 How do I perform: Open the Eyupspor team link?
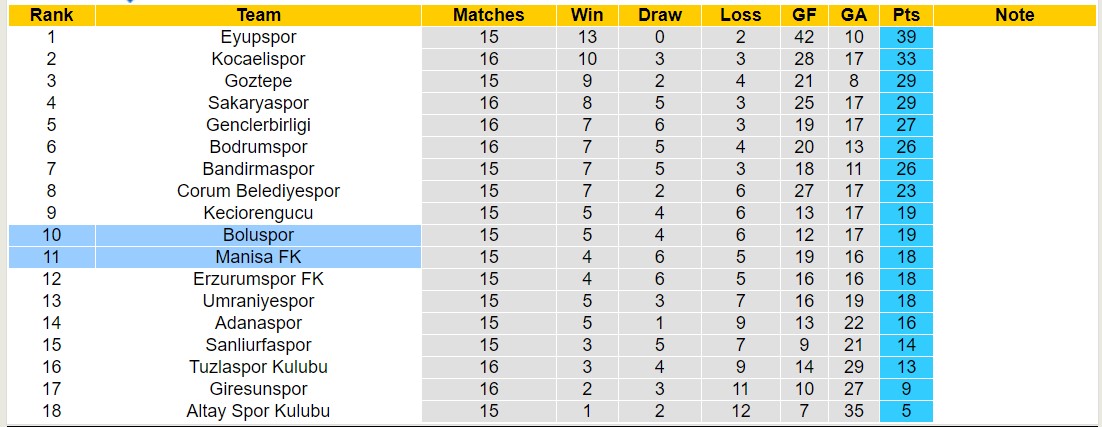(259, 37)
